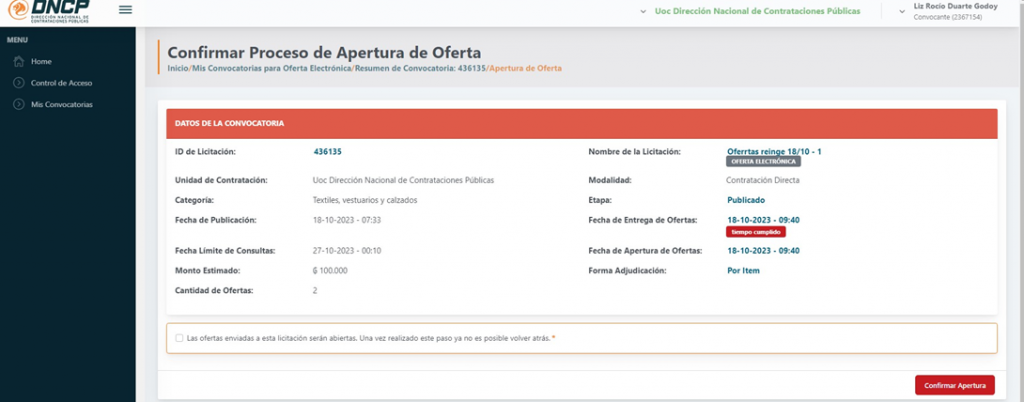Expand the Liz Rocío Duarte Godoy user dropdown
Screen dimensions: 1024x402
click(x=902, y=12)
